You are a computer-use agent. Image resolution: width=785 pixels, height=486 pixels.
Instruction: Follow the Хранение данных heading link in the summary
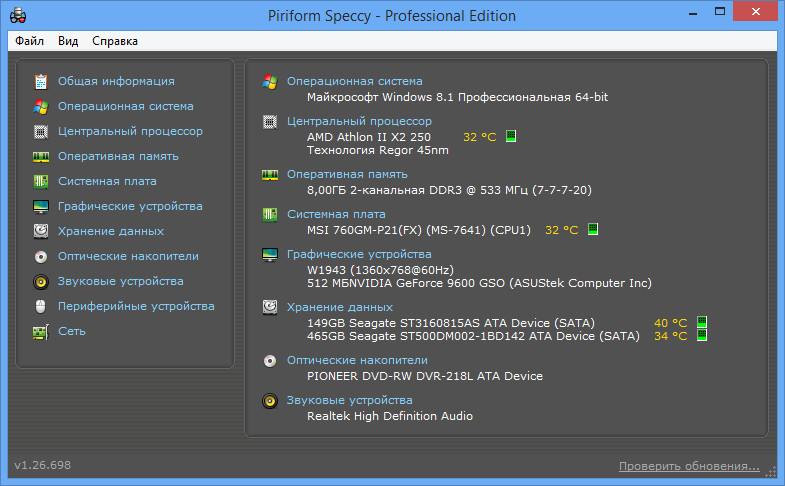(x=340, y=307)
